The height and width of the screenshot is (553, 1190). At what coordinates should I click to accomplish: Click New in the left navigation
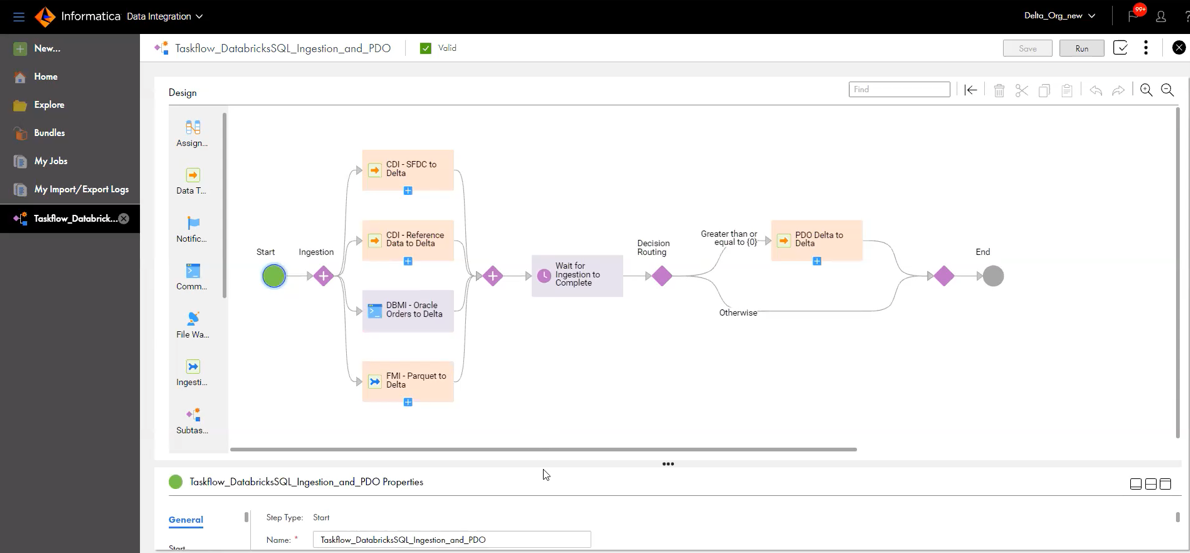[47, 48]
